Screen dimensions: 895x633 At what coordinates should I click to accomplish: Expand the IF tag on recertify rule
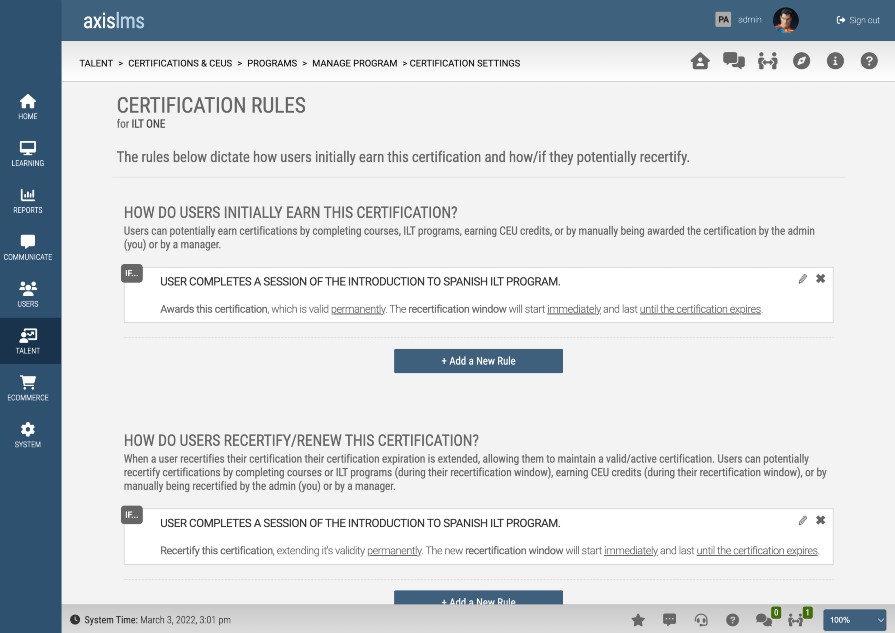click(132, 515)
